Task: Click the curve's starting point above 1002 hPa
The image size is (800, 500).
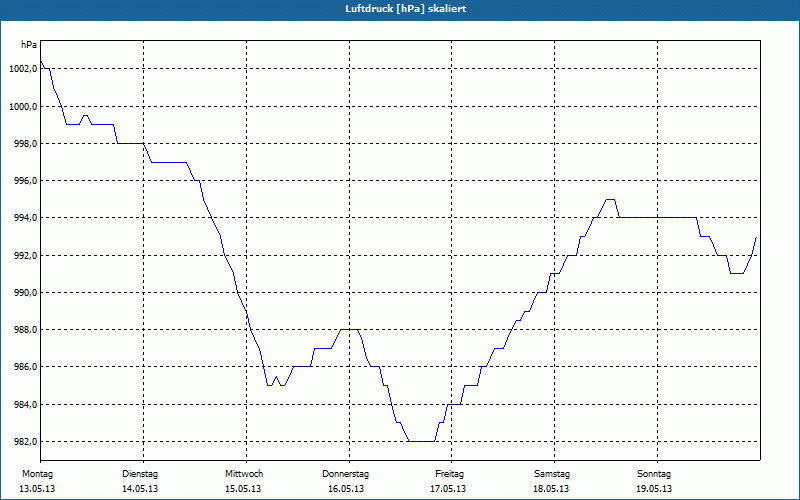Action: click(x=41, y=61)
